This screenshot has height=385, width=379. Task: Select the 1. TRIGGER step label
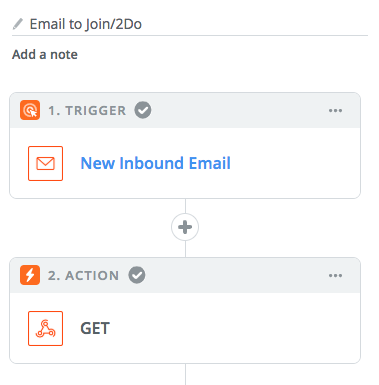[87, 111]
